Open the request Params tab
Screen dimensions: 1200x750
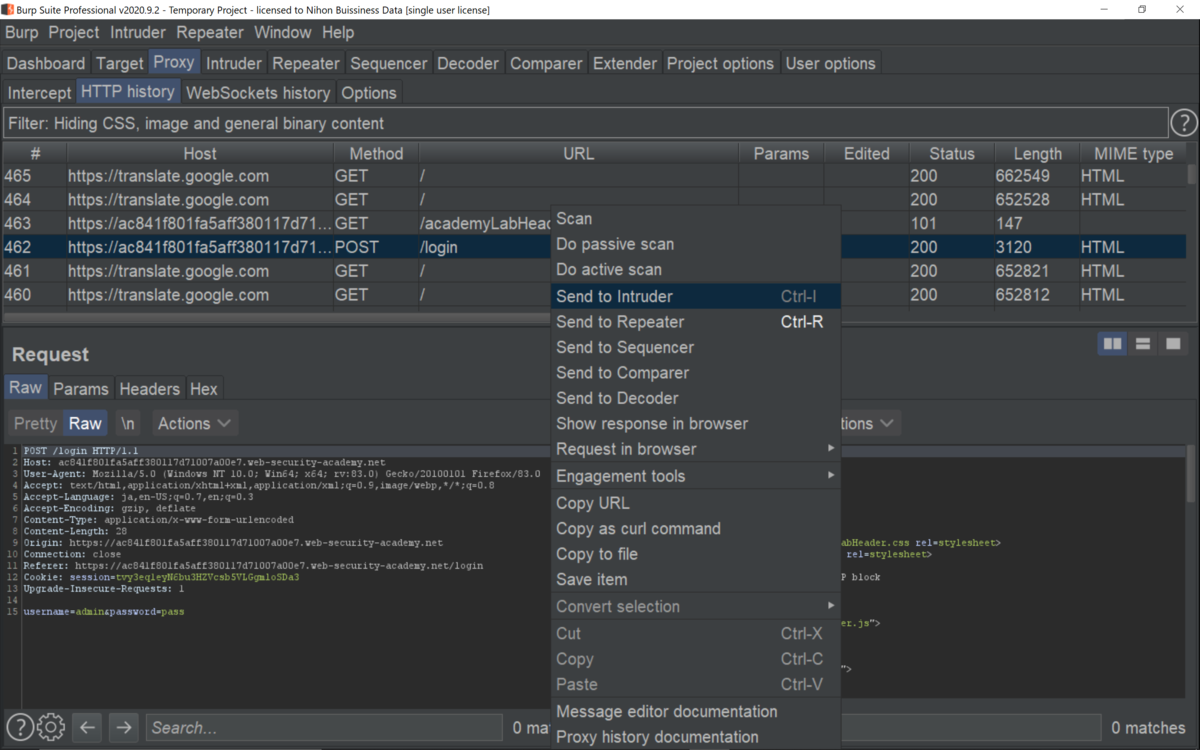point(81,389)
